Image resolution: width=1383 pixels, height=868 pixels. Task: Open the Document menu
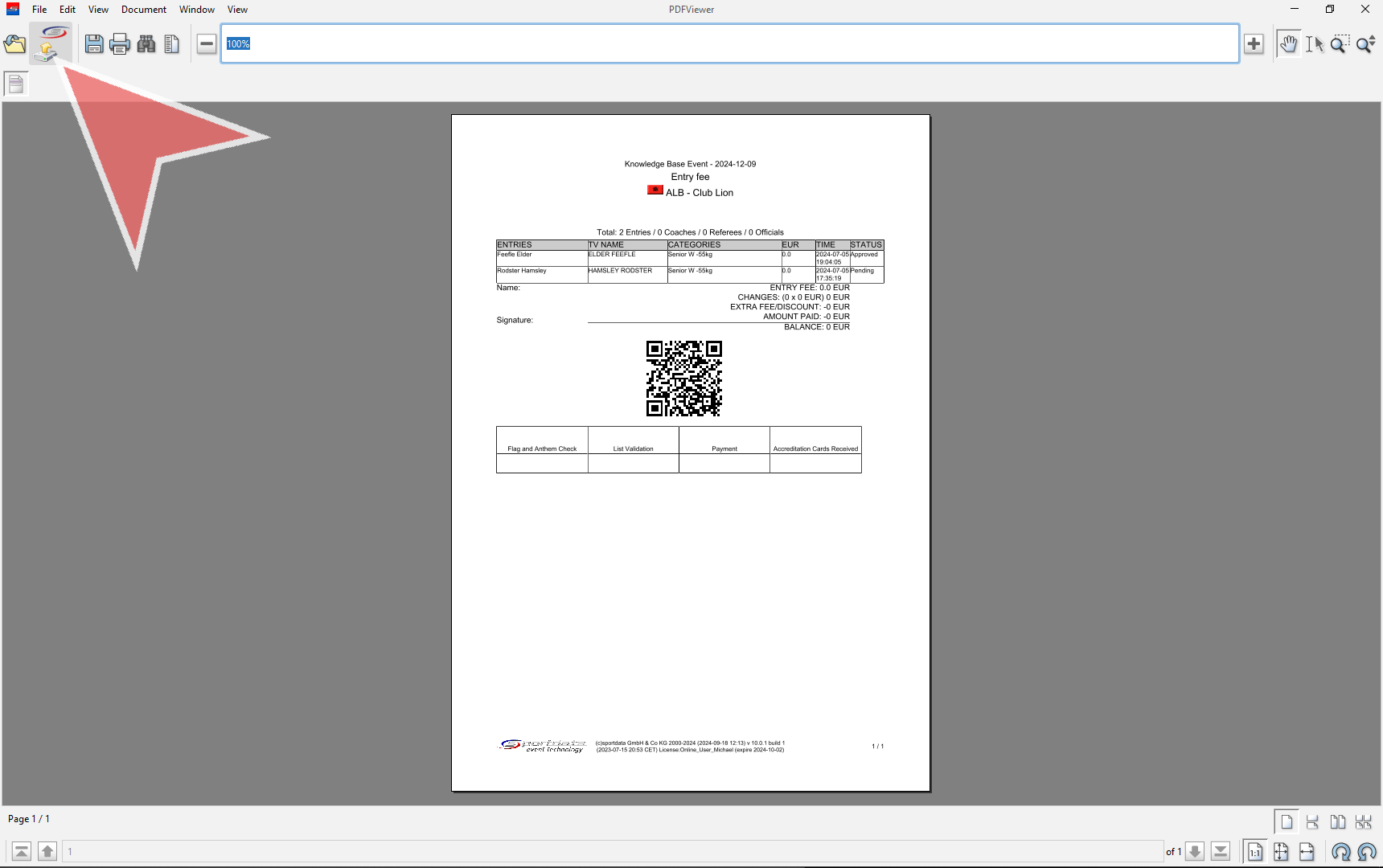pos(144,10)
